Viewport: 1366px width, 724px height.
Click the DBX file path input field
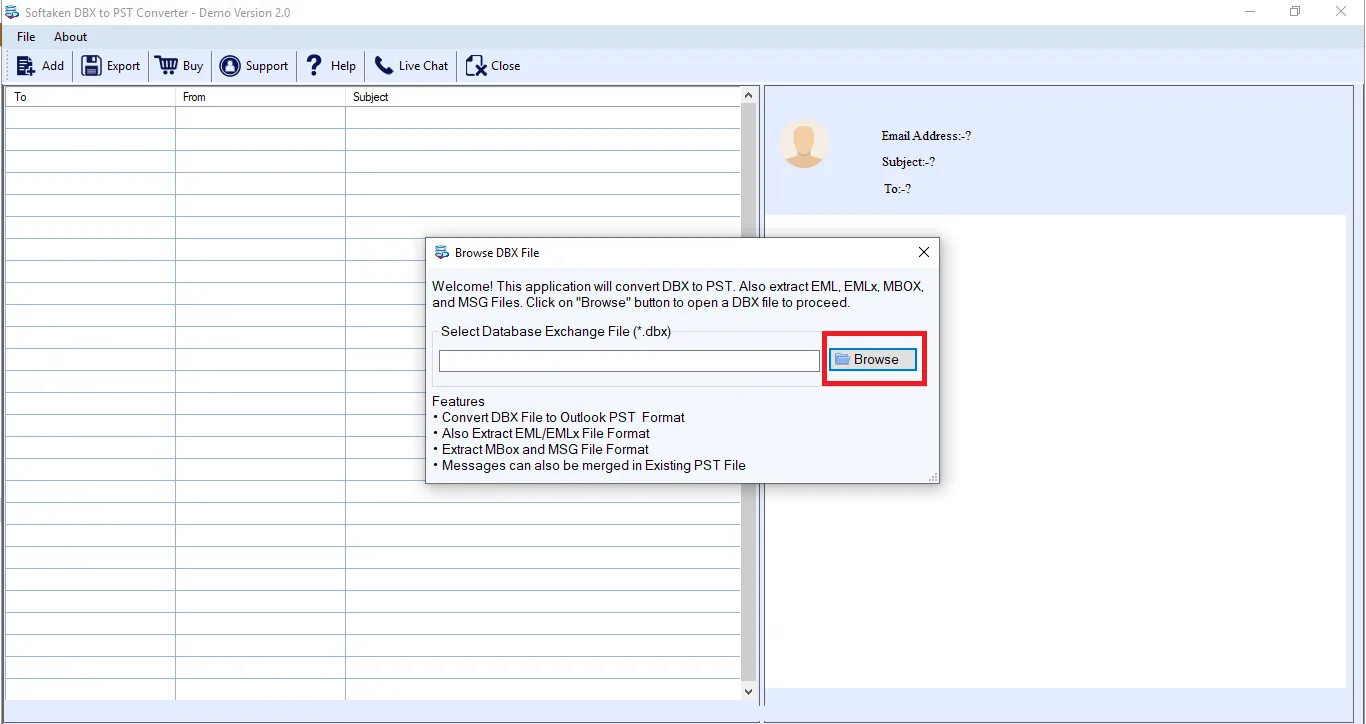(x=629, y=361)
